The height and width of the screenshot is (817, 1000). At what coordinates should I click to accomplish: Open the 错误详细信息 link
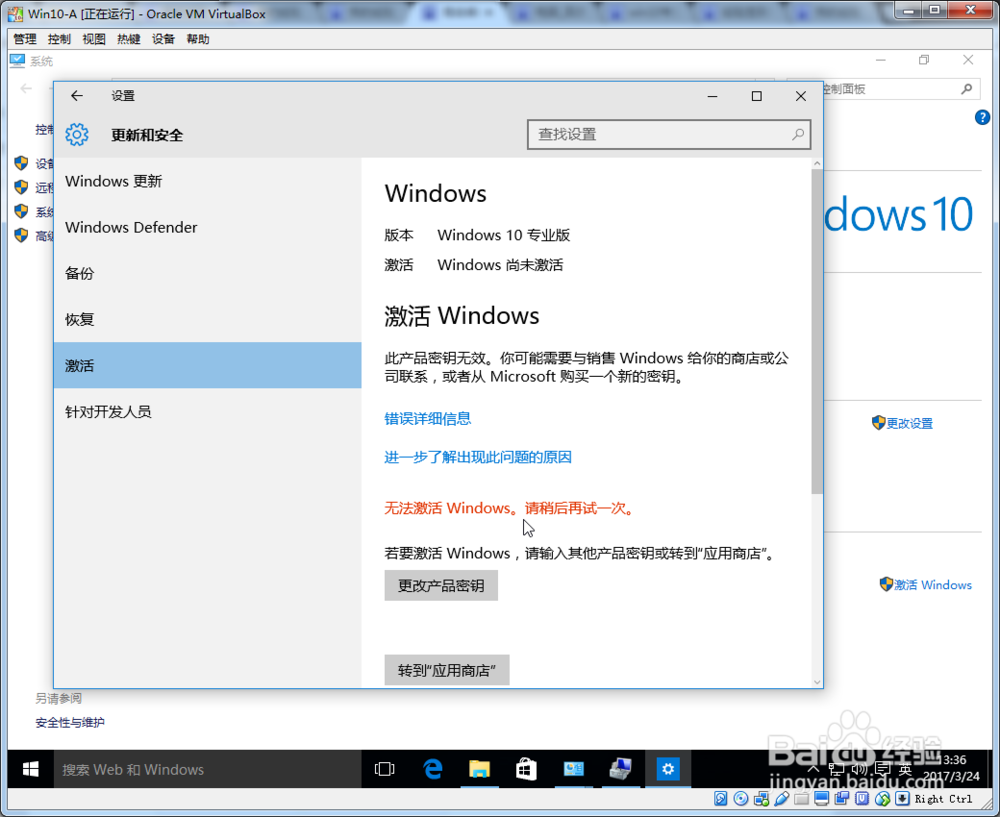(428, 419)
